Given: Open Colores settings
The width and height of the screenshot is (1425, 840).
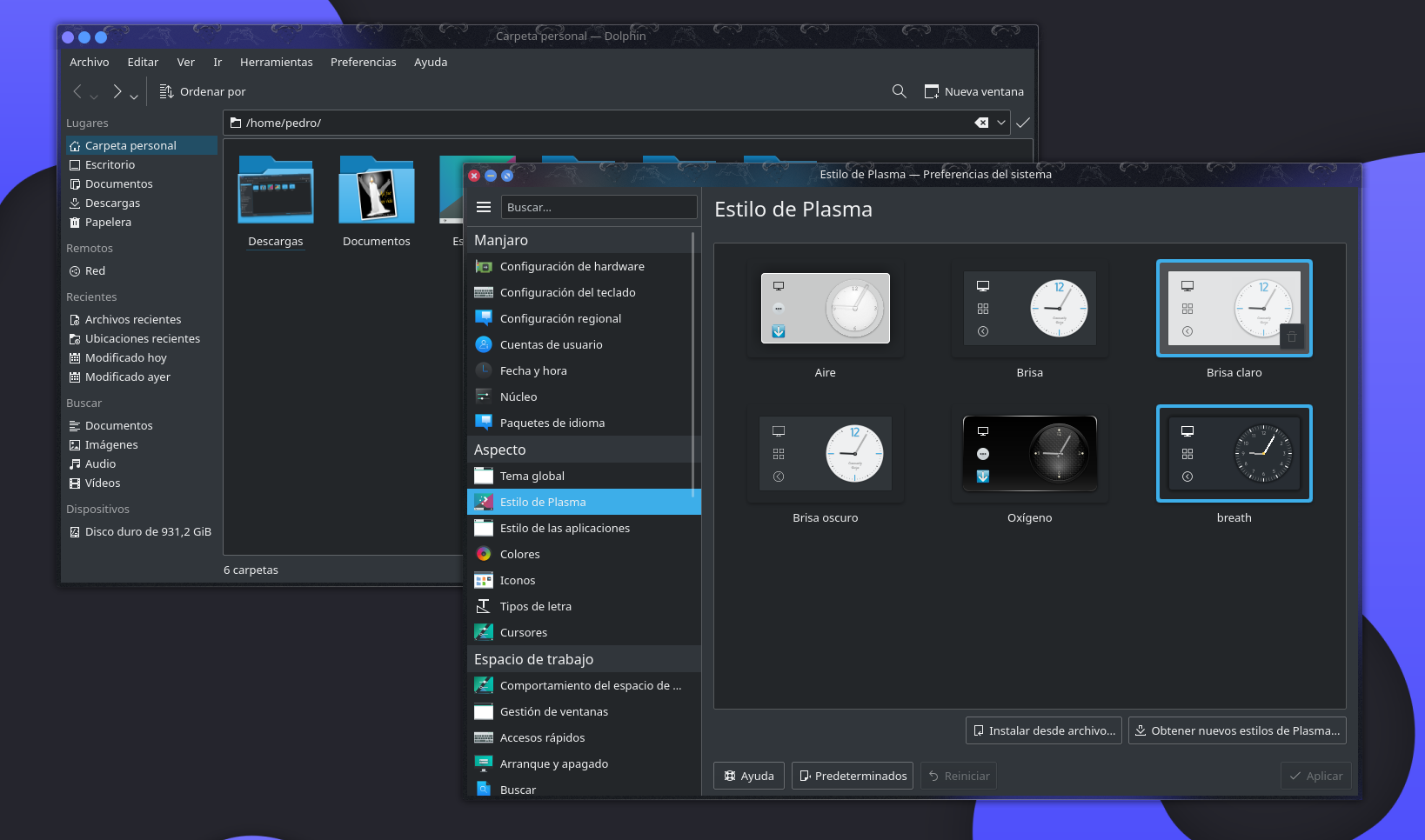Looking at the screenshot, I should click(584, 554).
